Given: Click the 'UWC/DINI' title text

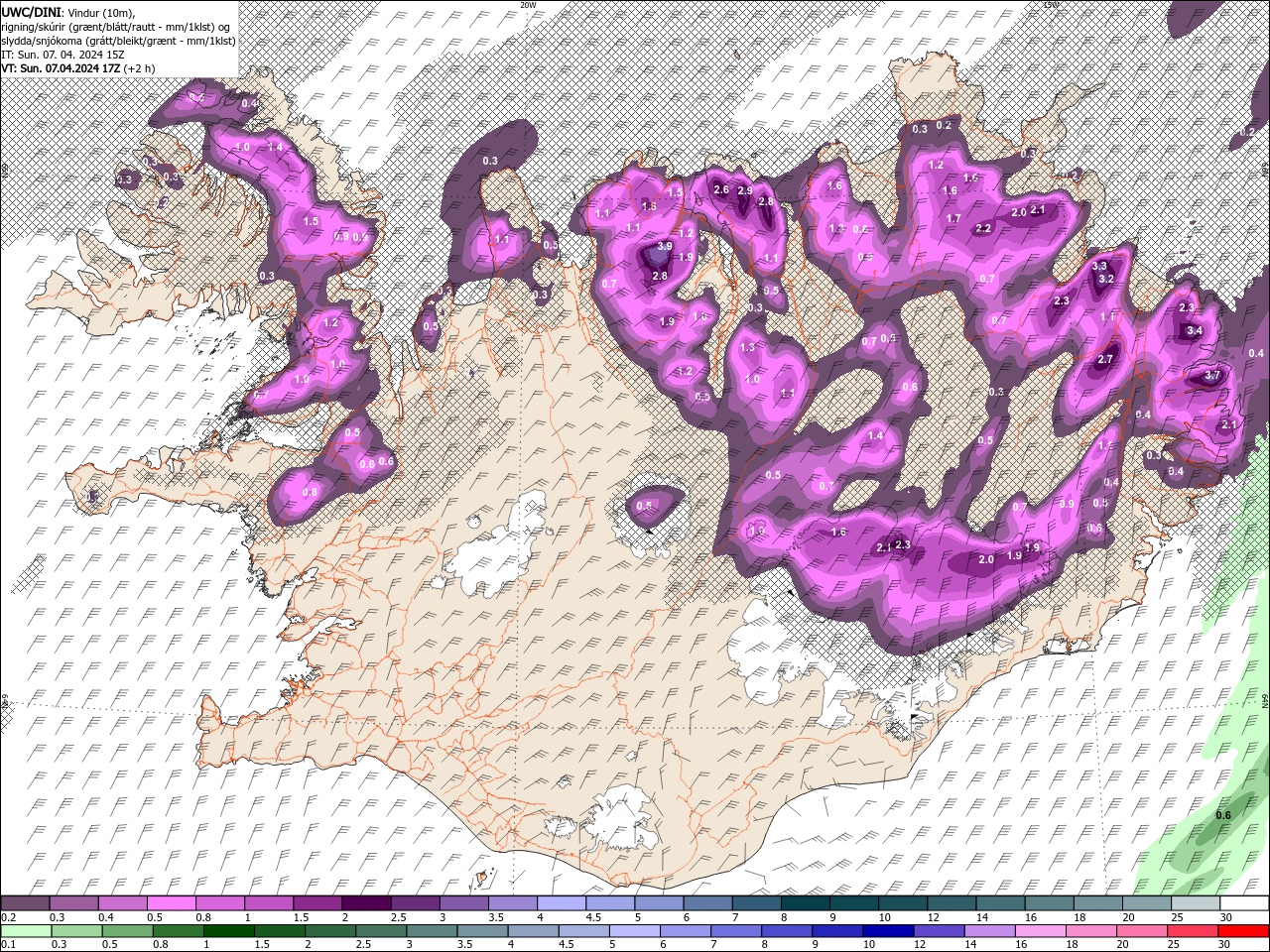Looking at the screenshot, I should tap(31, 11).
